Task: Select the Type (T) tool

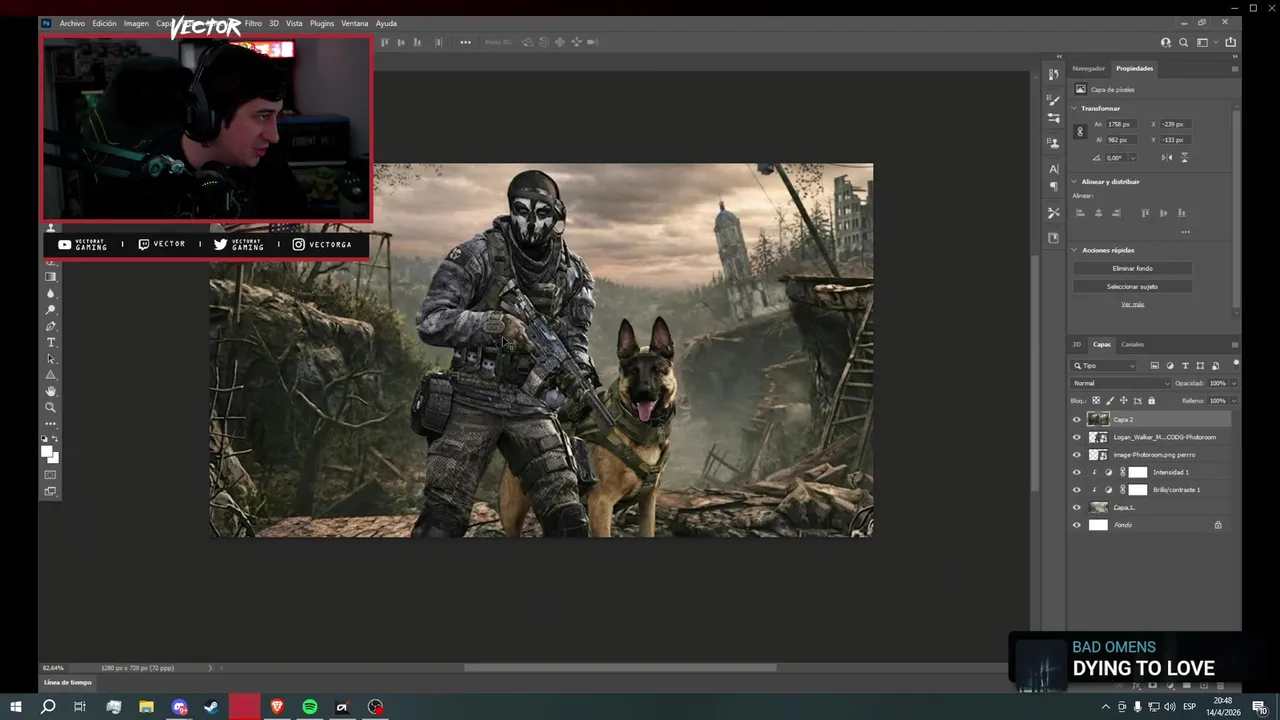Action: click(51, 342)
